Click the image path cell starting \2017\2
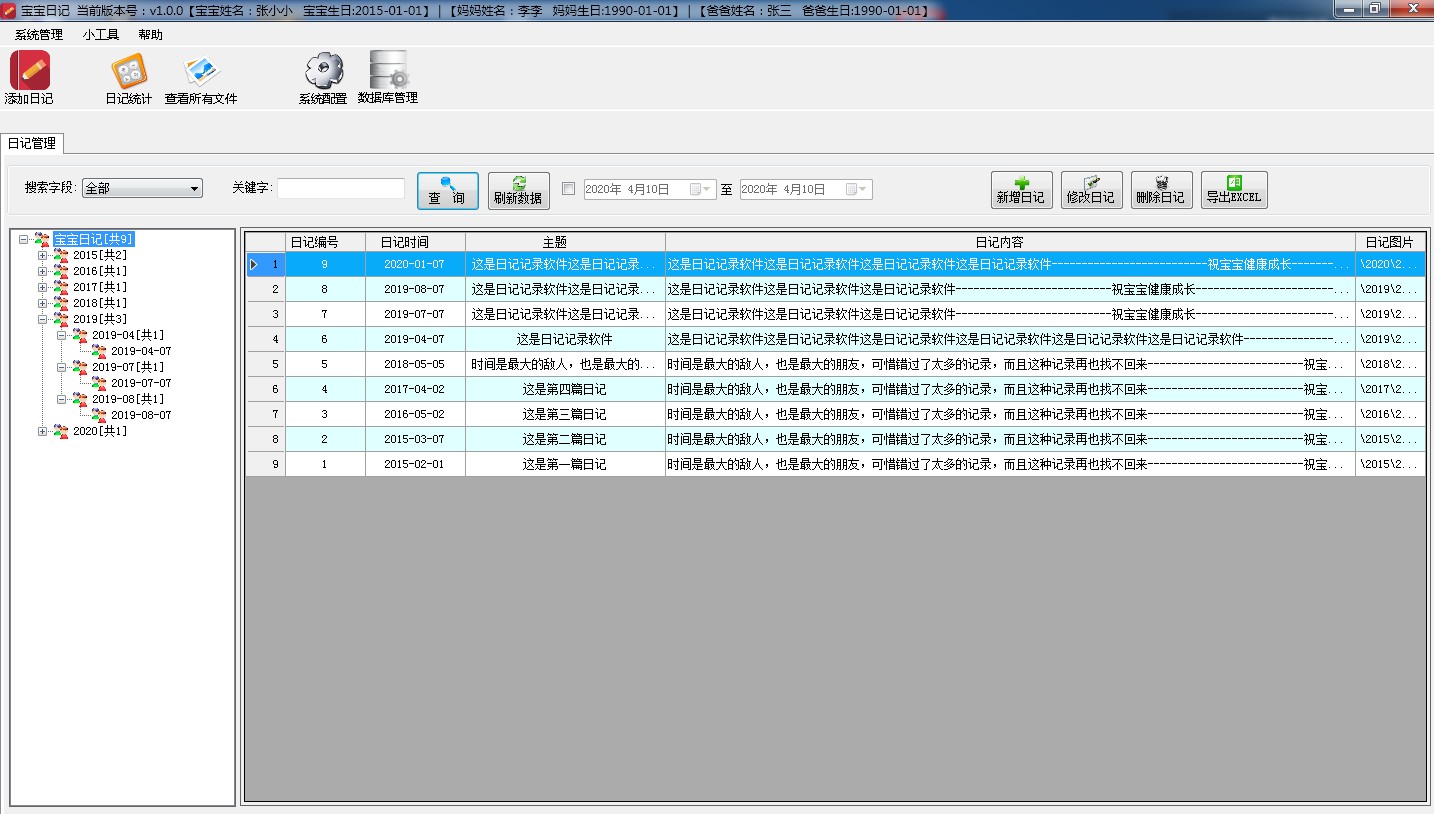 pos(1390,389)
